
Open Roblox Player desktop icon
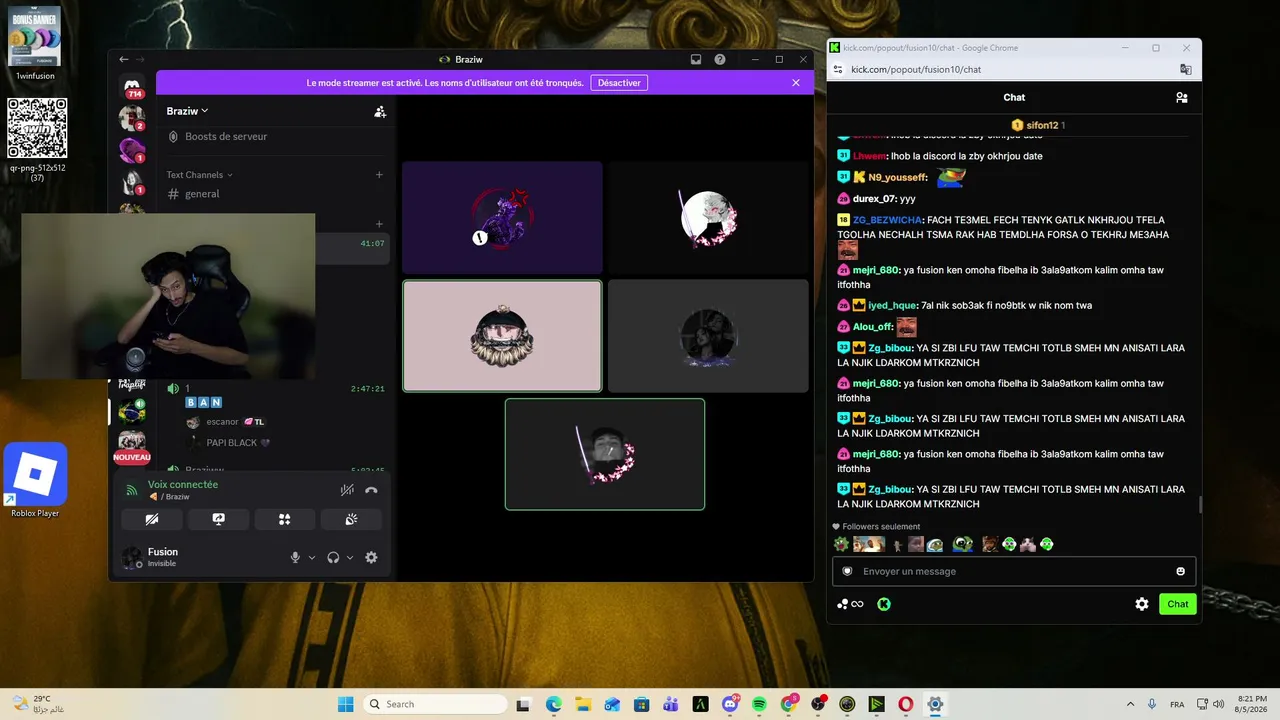point(35,480)
